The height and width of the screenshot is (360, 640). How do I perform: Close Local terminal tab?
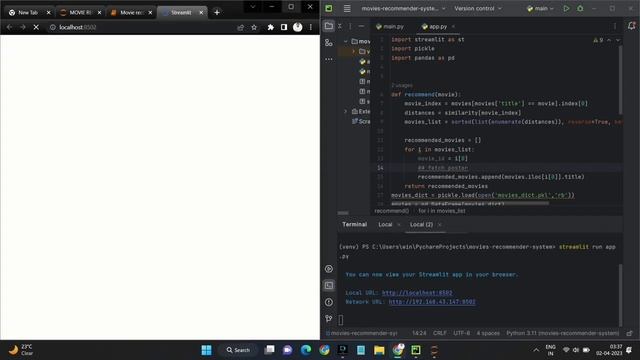click(399, 224)
